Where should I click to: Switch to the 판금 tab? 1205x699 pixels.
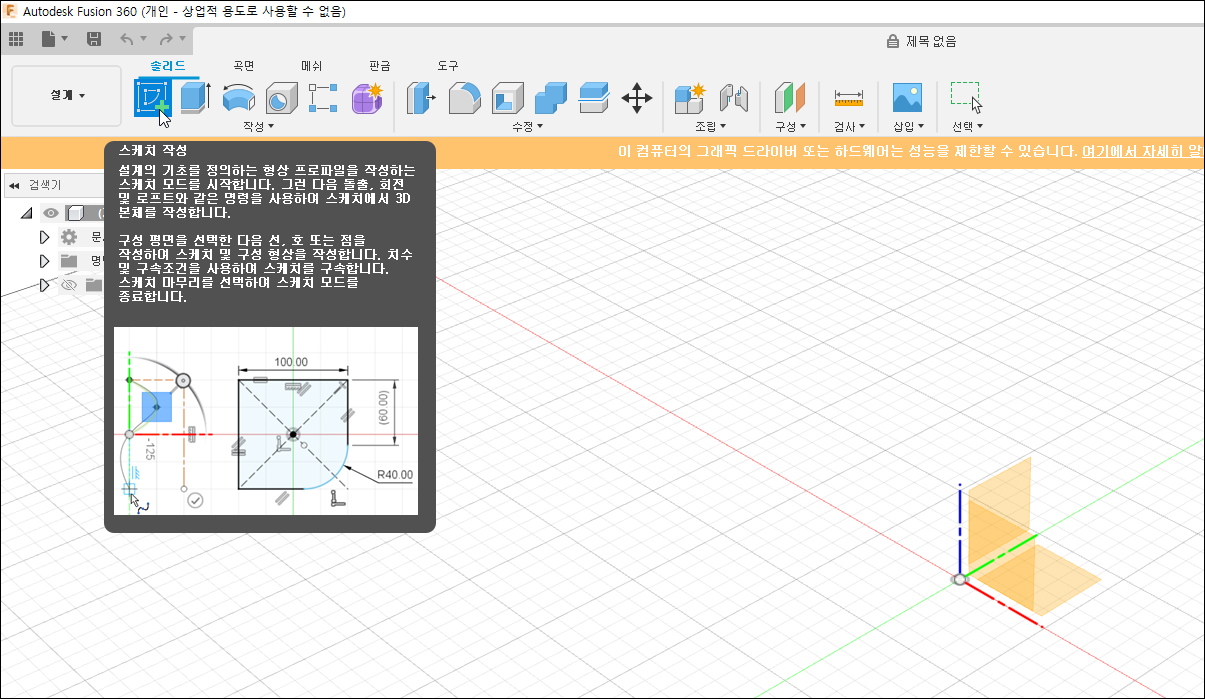tap(380, 65)
